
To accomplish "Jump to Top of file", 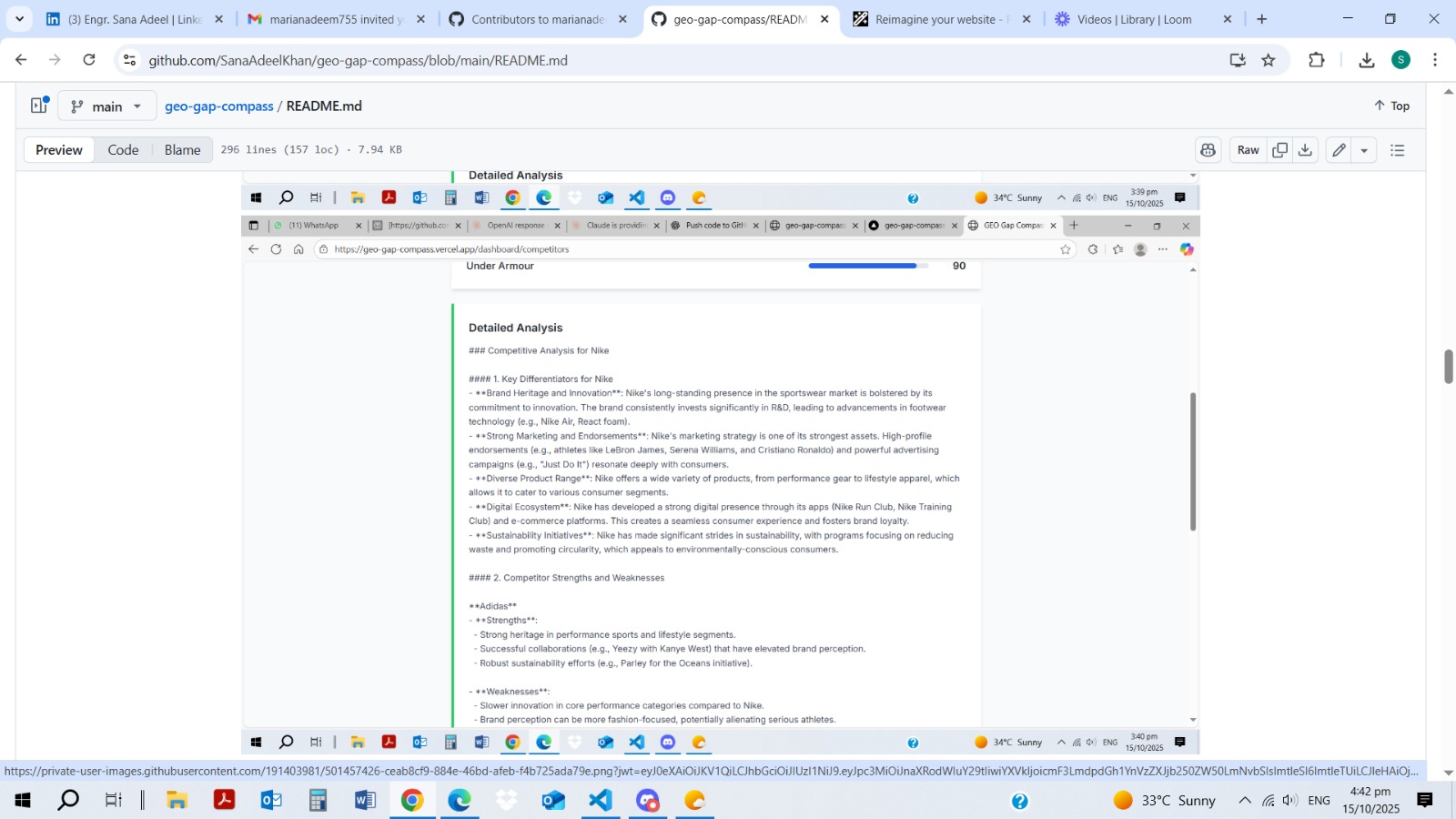I will point(1391,106).
